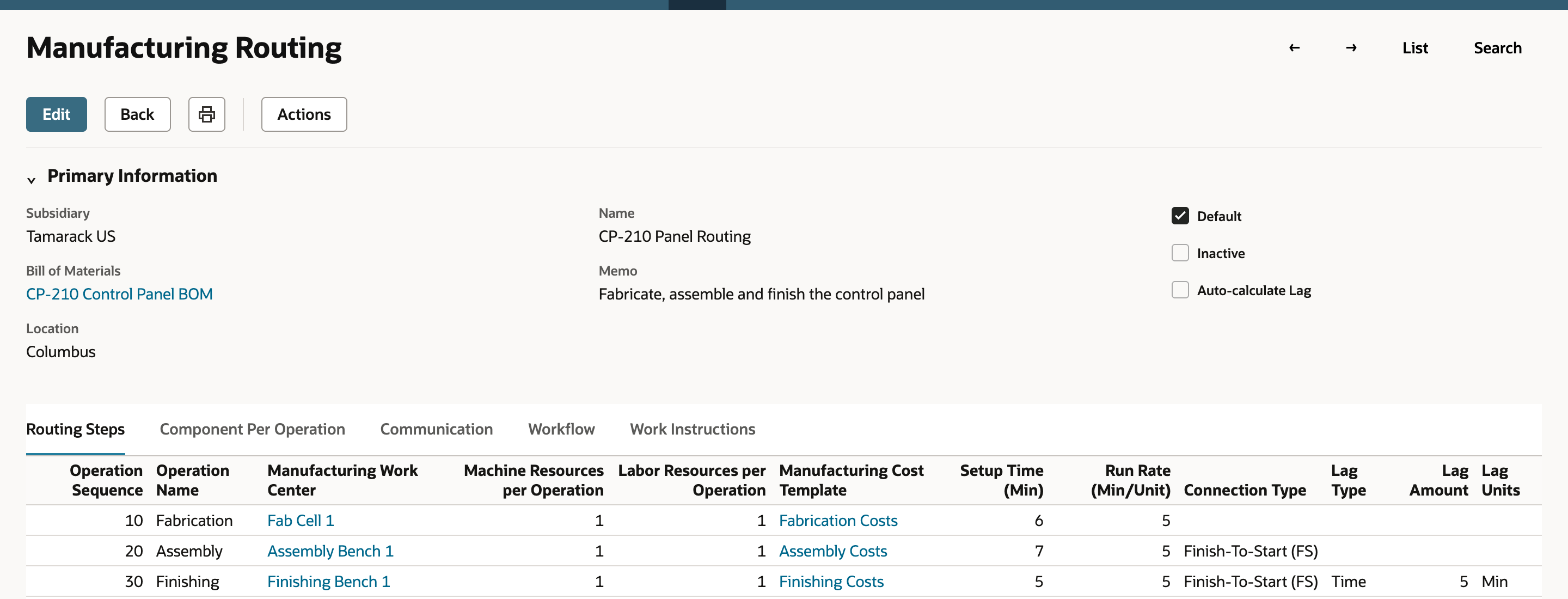Open Finishing Bench 1 work center
Screen dimensions: 1568x599
point(329,582)
